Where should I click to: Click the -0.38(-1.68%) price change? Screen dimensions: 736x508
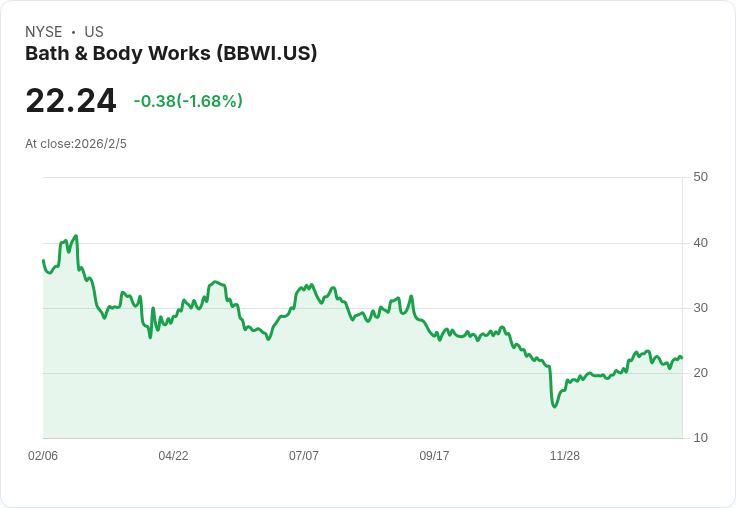click(x=188, y=100)
